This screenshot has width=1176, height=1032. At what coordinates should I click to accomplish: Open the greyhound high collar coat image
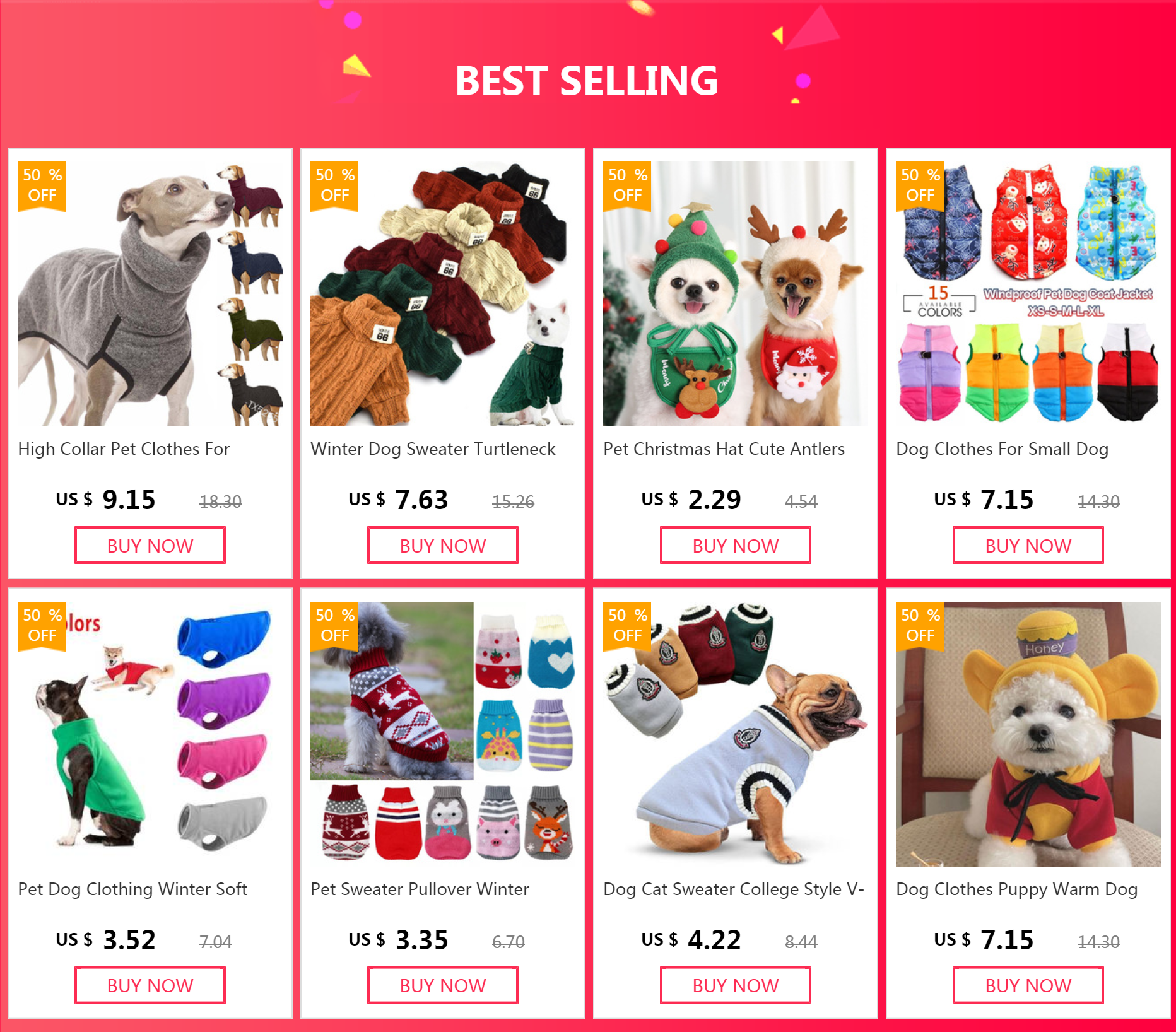[150, 294]
